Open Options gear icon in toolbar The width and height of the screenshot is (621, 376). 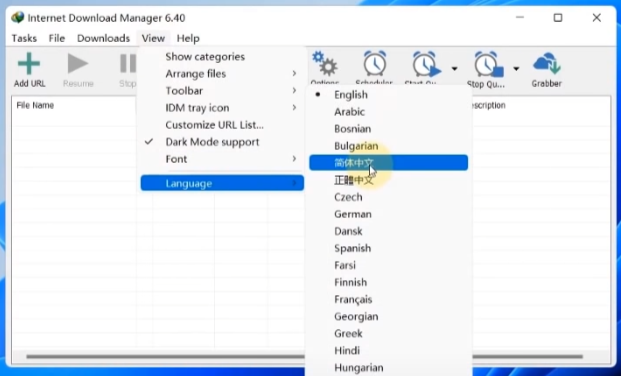coord(324,63)
